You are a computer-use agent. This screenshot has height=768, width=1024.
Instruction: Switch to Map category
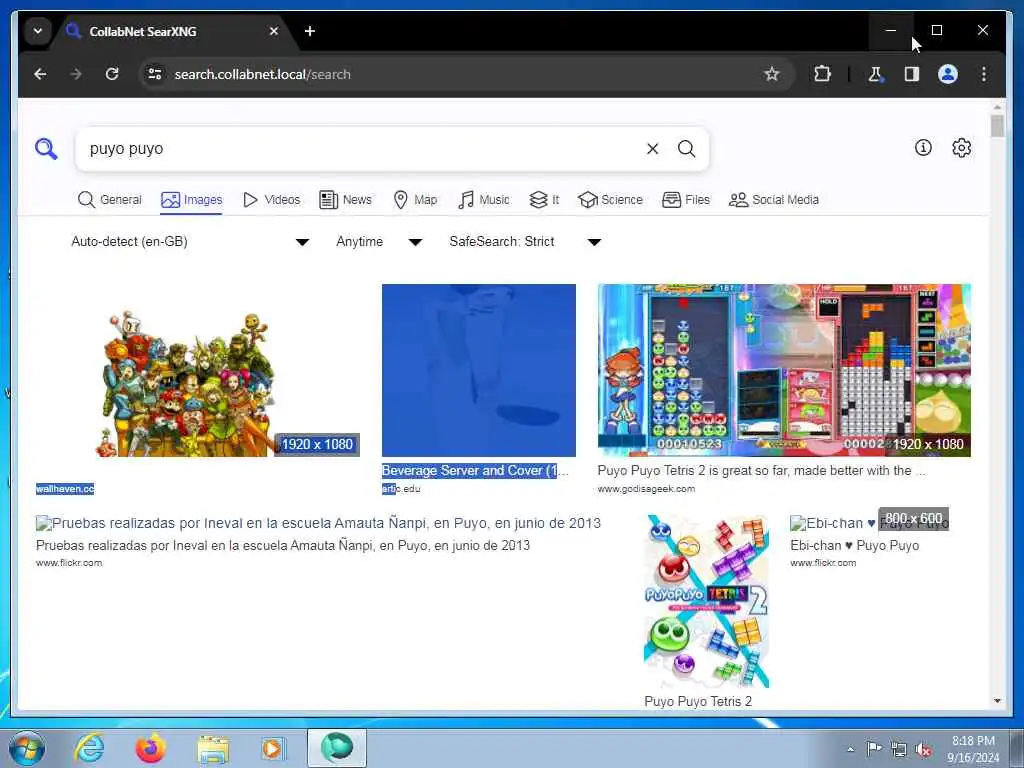point(415,200)
